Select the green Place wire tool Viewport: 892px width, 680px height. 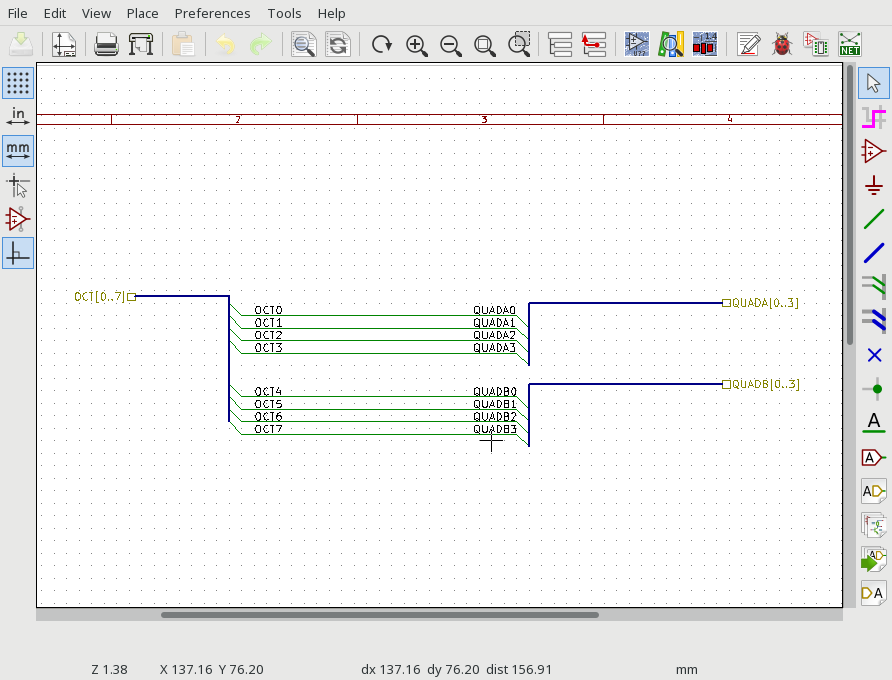pos(874,219)
